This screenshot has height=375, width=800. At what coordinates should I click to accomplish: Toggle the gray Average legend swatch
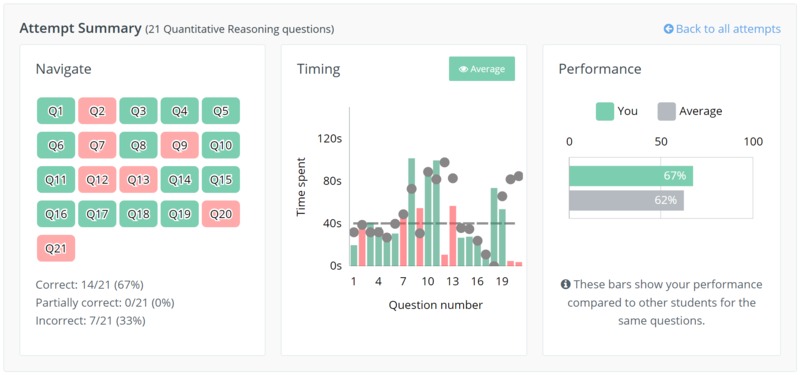[667, 111]
